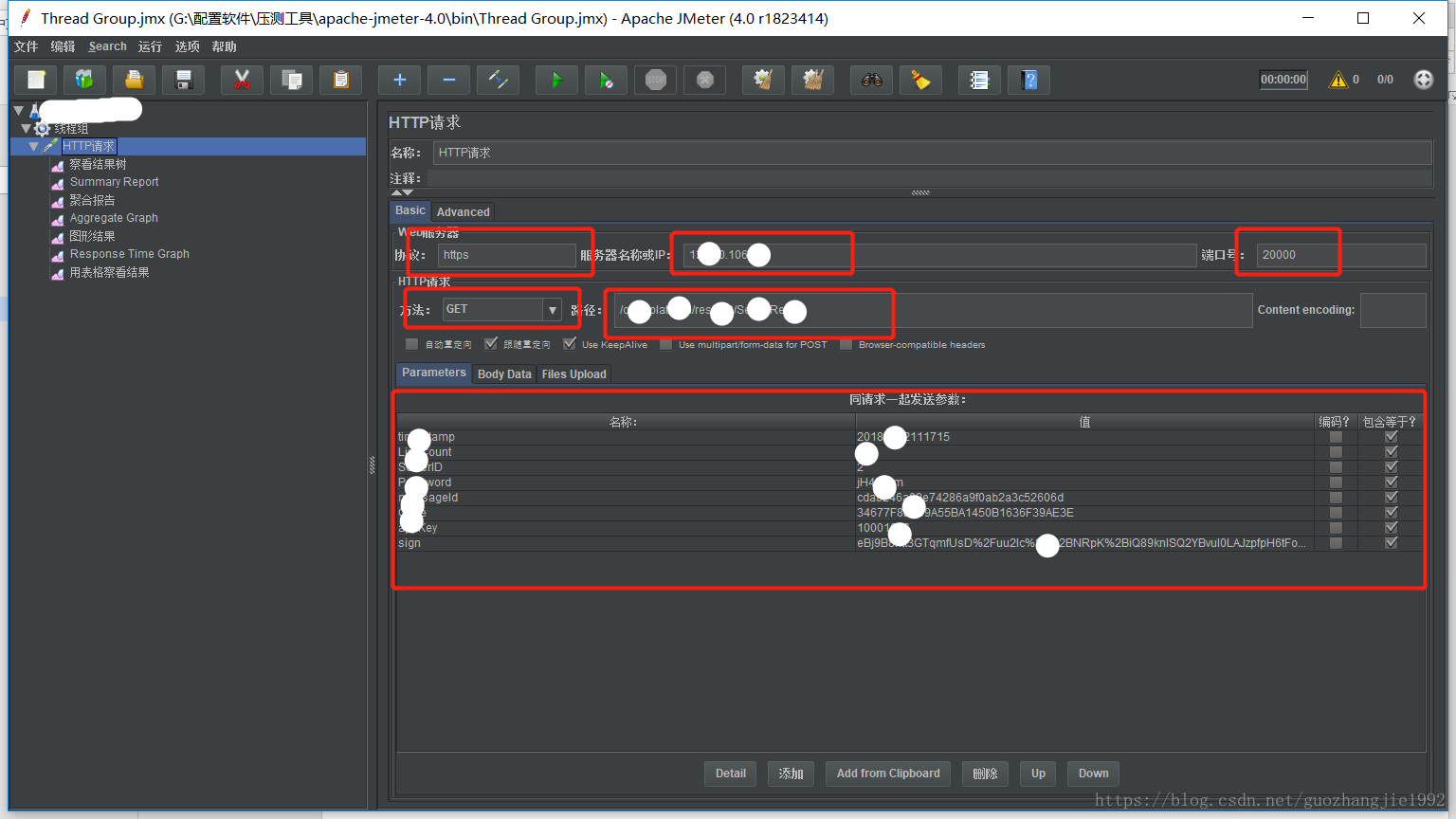Screen dimensions: 1456x819
Task: Select 图形结果 in the tree
Action: click(x=92, y=236)
